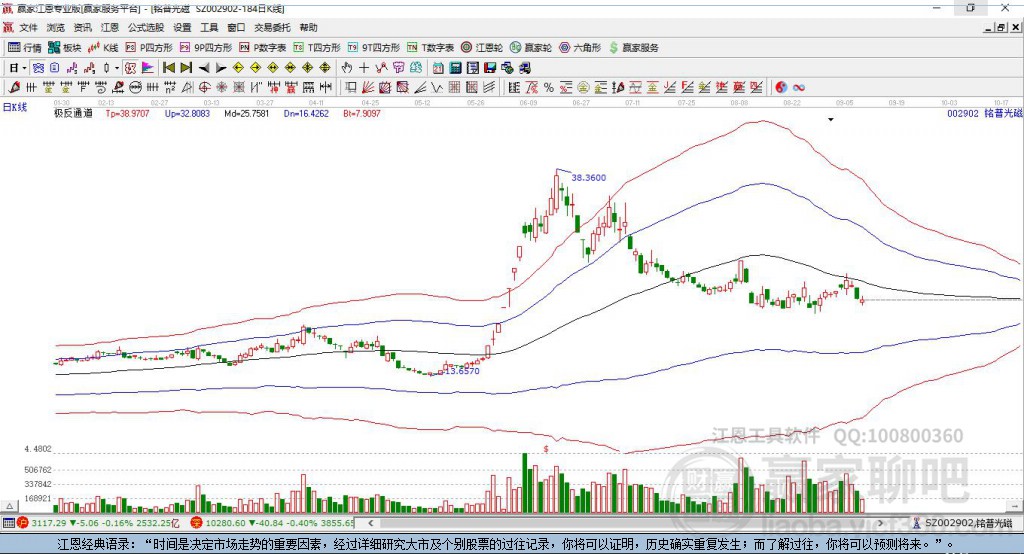Open the 文件 menu
This screenshot has height=554, width=1024.
[x=28, y=27]
